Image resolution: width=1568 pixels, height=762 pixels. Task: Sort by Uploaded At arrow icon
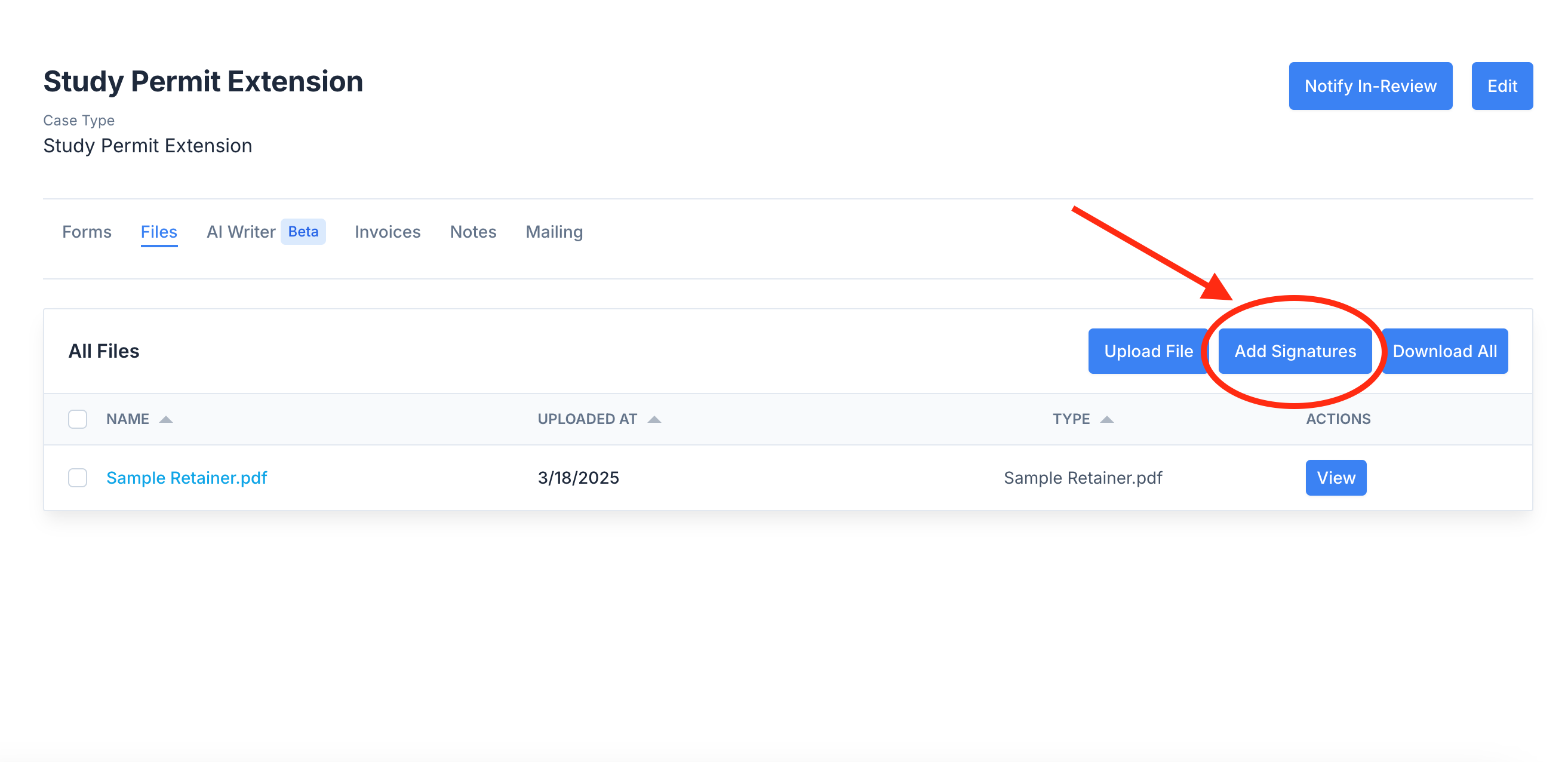click(x=654, y=419)
